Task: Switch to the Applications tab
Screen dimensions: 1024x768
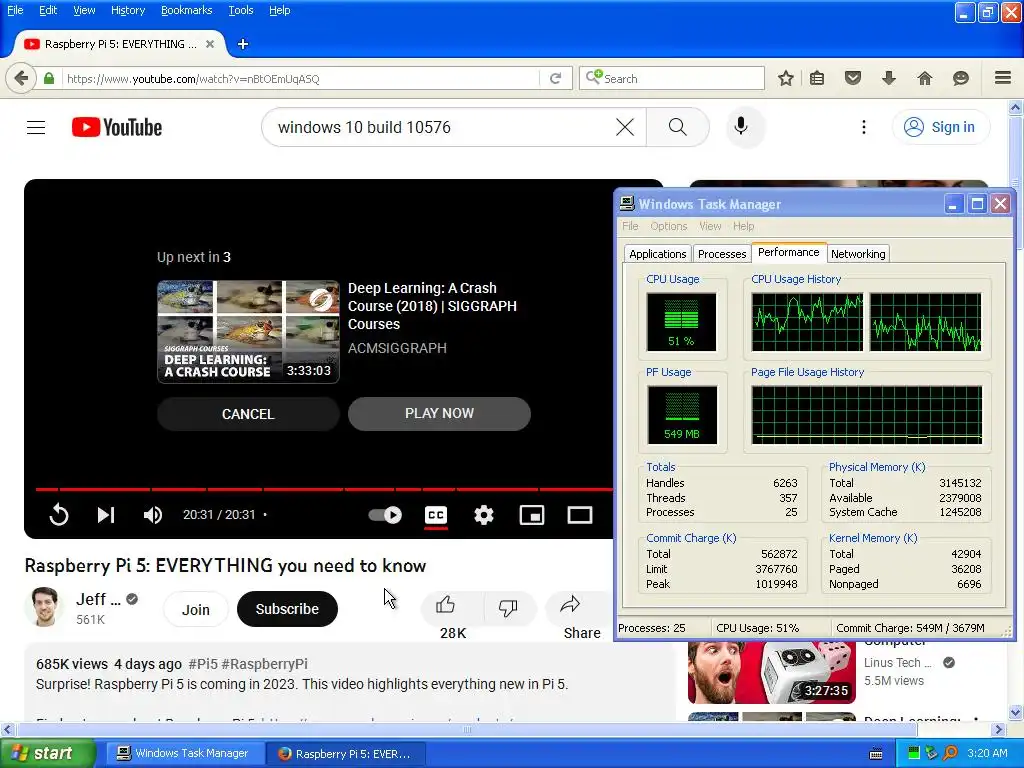Action: pos(658,254)
